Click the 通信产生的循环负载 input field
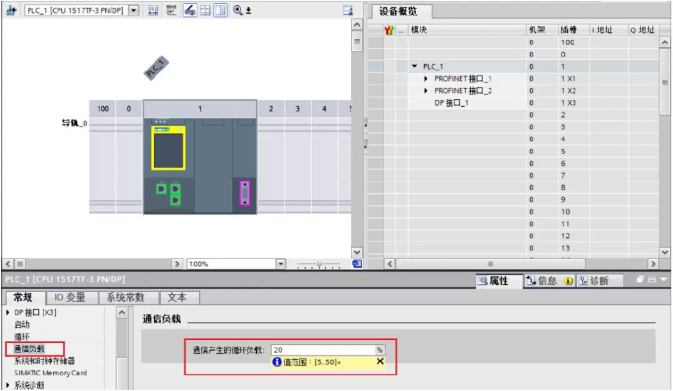This screenshot has height=391, width=673. pyautogui.click(x=323, y=350)
